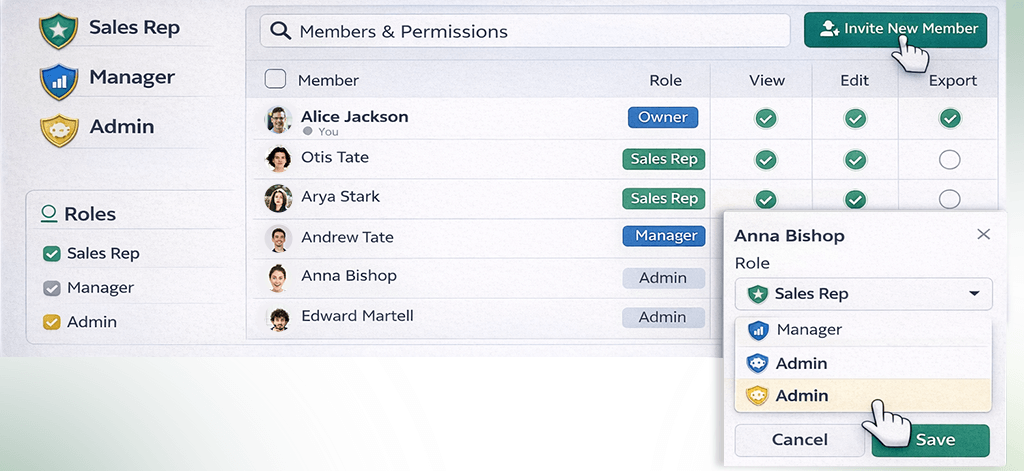Open Alice Jackson's avatar
This screenshot has height=471, width=1024.
pos(278,120)
